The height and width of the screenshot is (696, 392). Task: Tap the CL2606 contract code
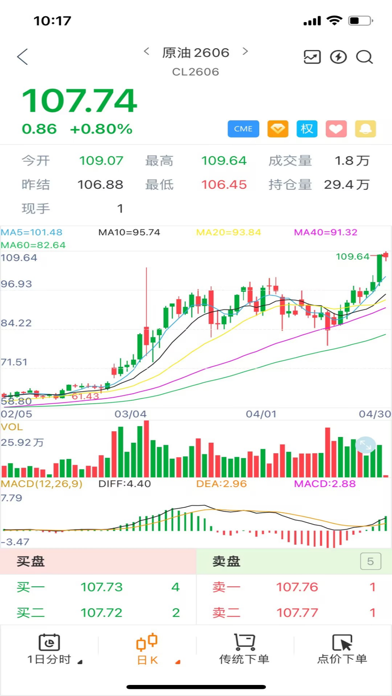(196, 72)
